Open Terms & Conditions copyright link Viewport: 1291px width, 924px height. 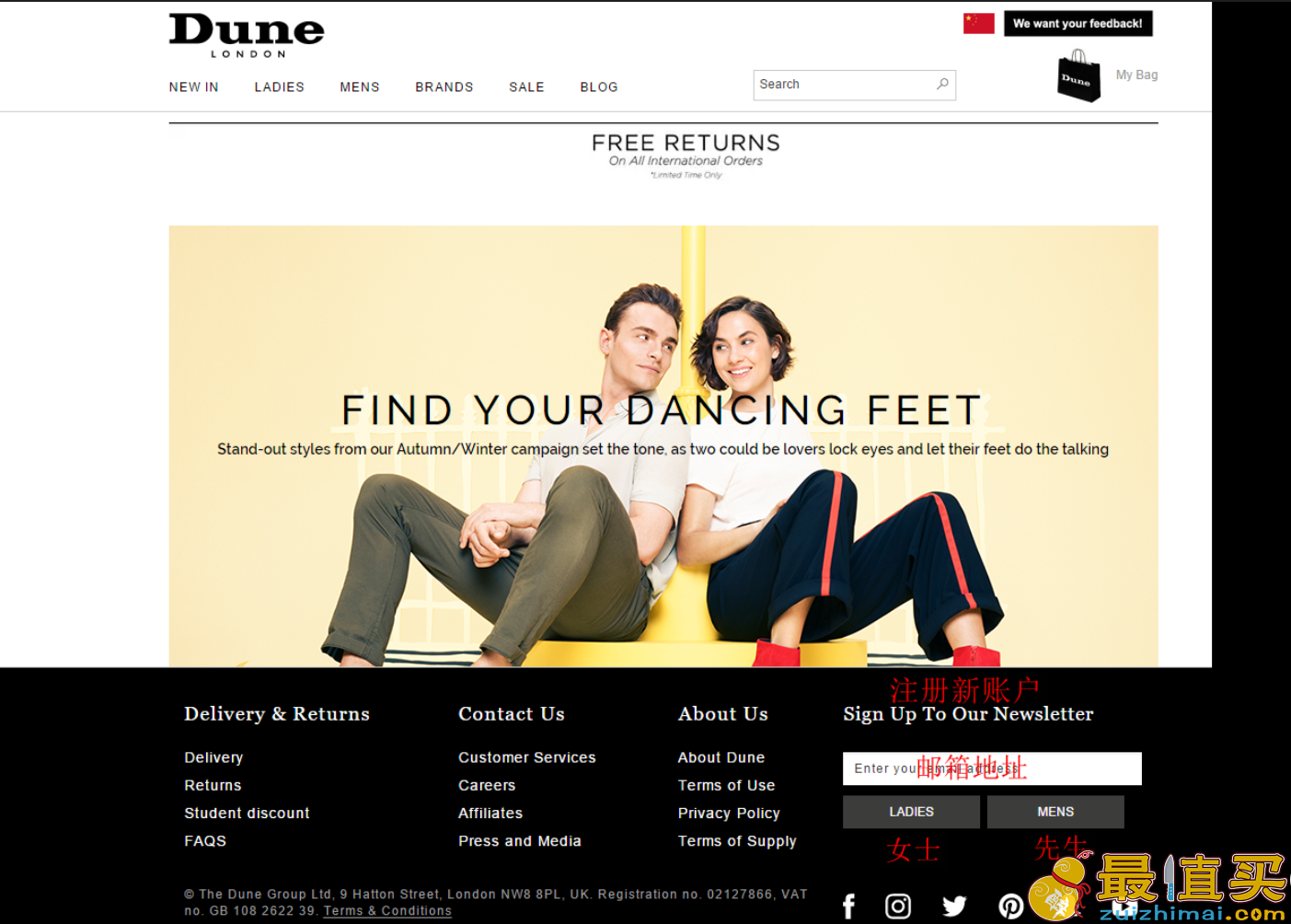click(x=387, y=910)
